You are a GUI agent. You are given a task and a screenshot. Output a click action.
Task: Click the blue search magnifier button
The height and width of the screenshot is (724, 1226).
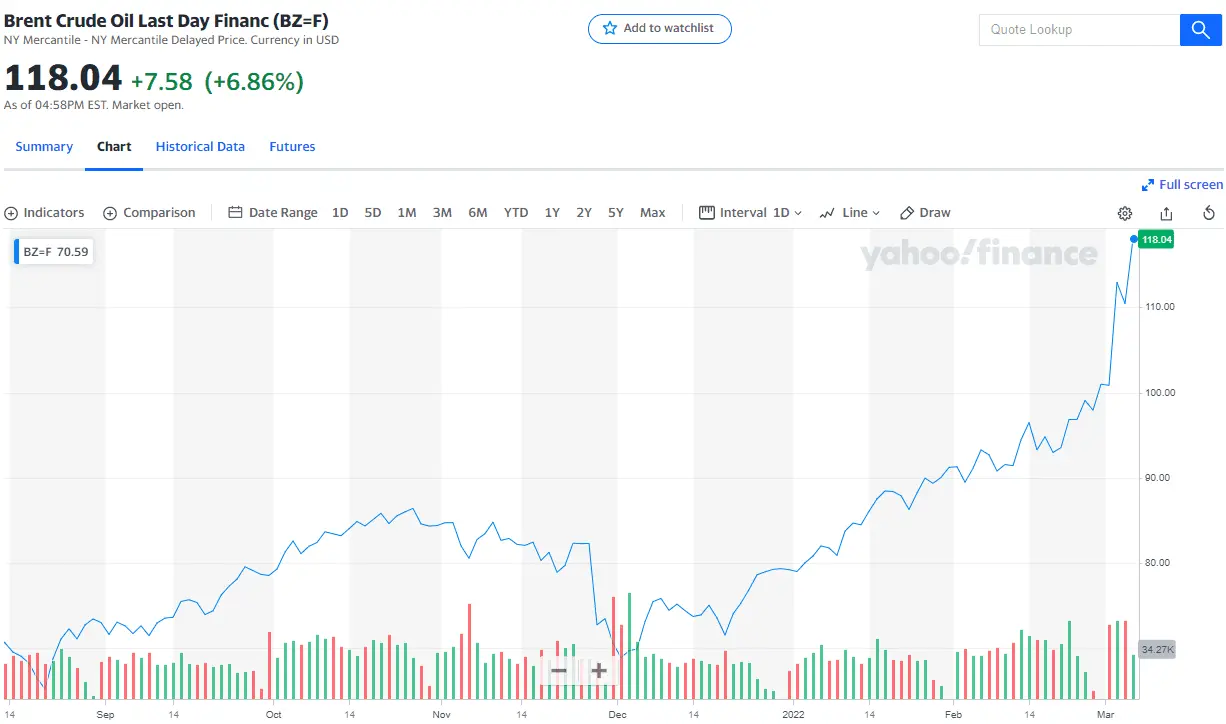pyautogui.click(x=1201, y=30)
